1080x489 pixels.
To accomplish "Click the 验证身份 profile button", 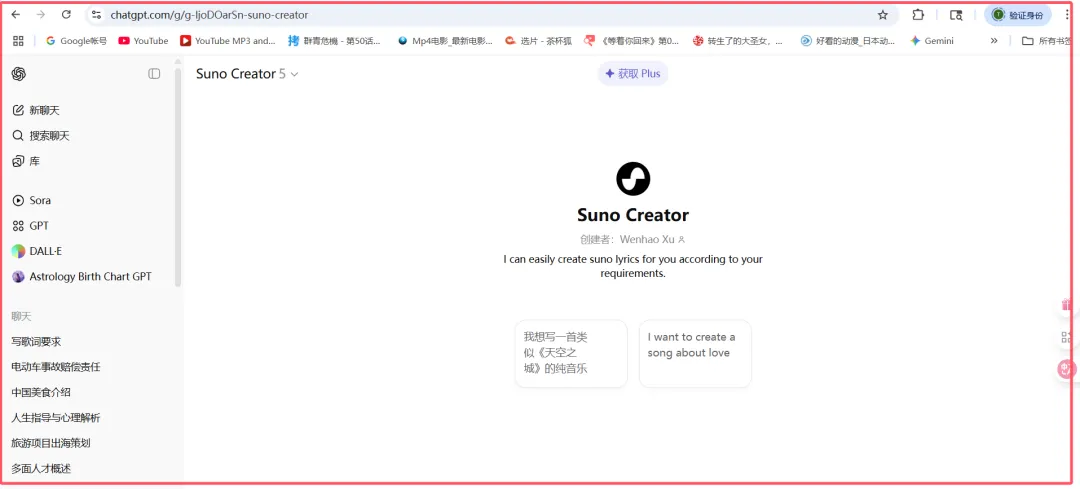I will (x=1017, y=14).
